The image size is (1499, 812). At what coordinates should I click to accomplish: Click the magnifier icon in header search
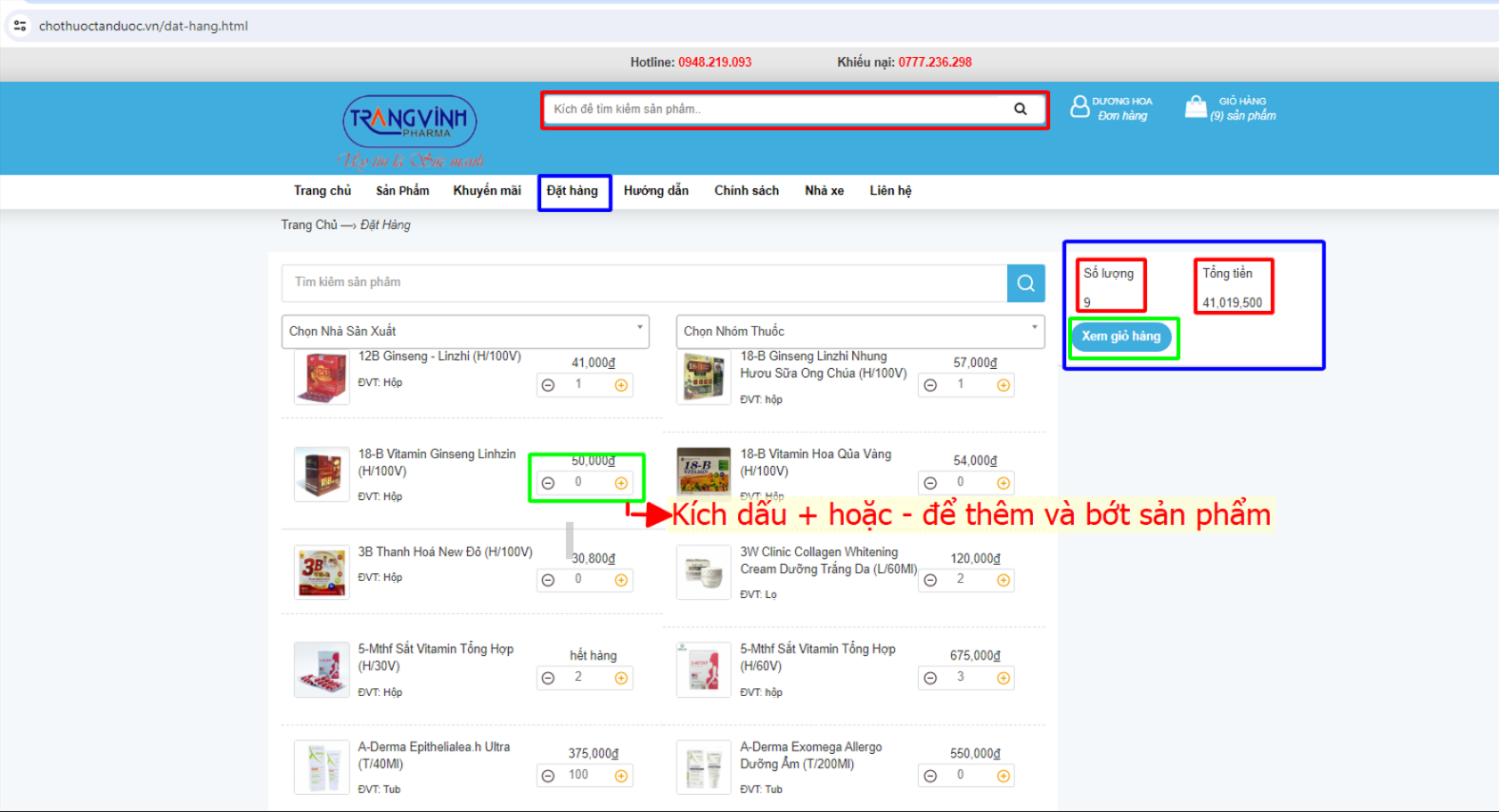(1020, 109)
